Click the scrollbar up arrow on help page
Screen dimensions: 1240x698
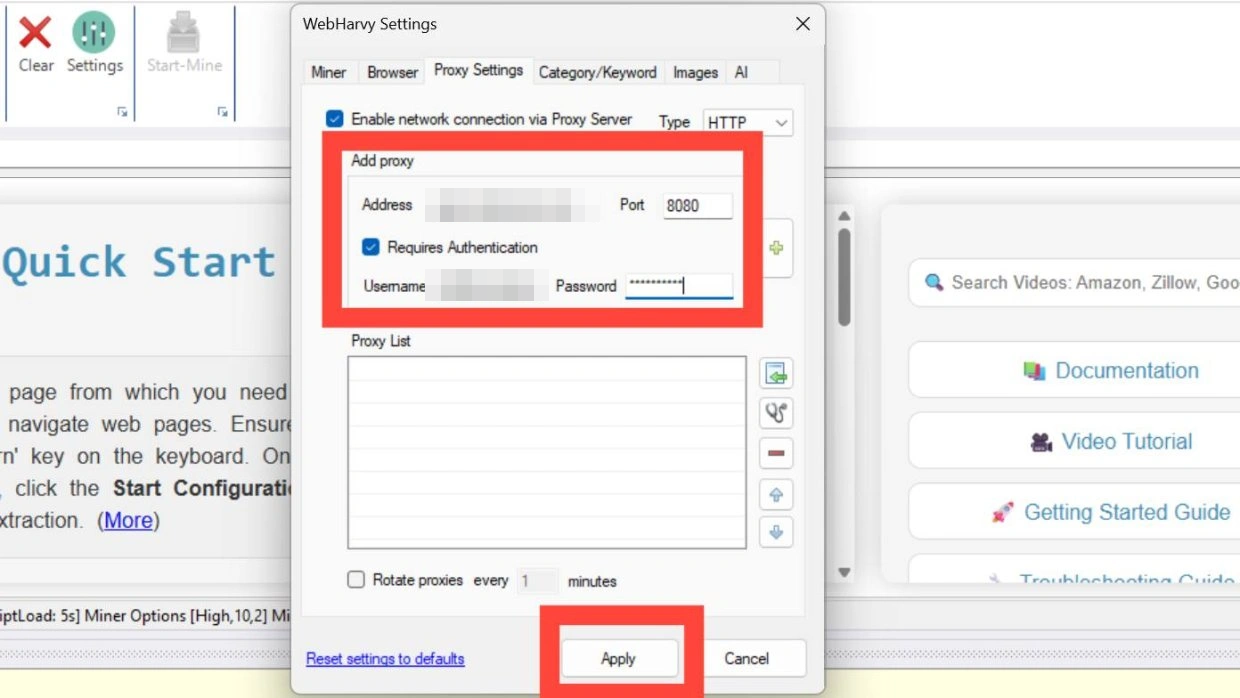point(844,216)
